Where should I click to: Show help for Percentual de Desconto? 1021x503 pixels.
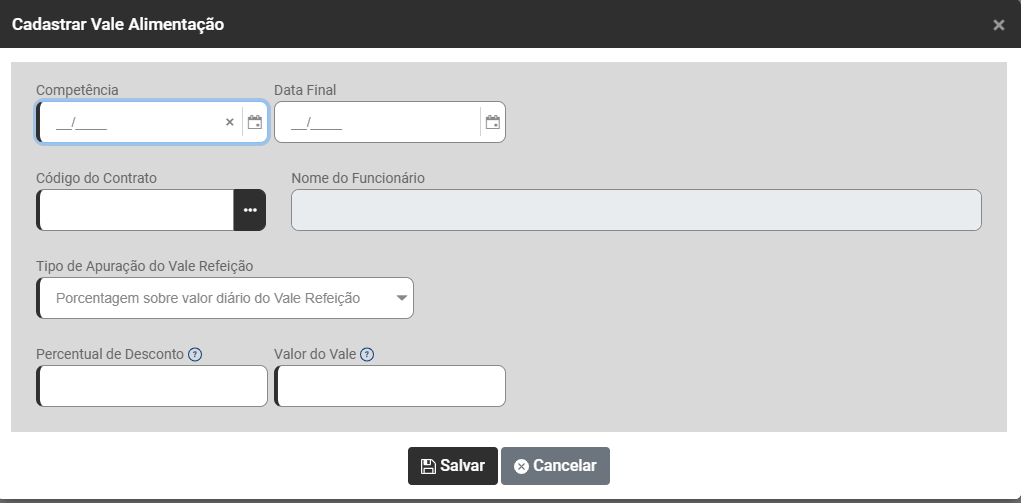[x=195, y=354]
